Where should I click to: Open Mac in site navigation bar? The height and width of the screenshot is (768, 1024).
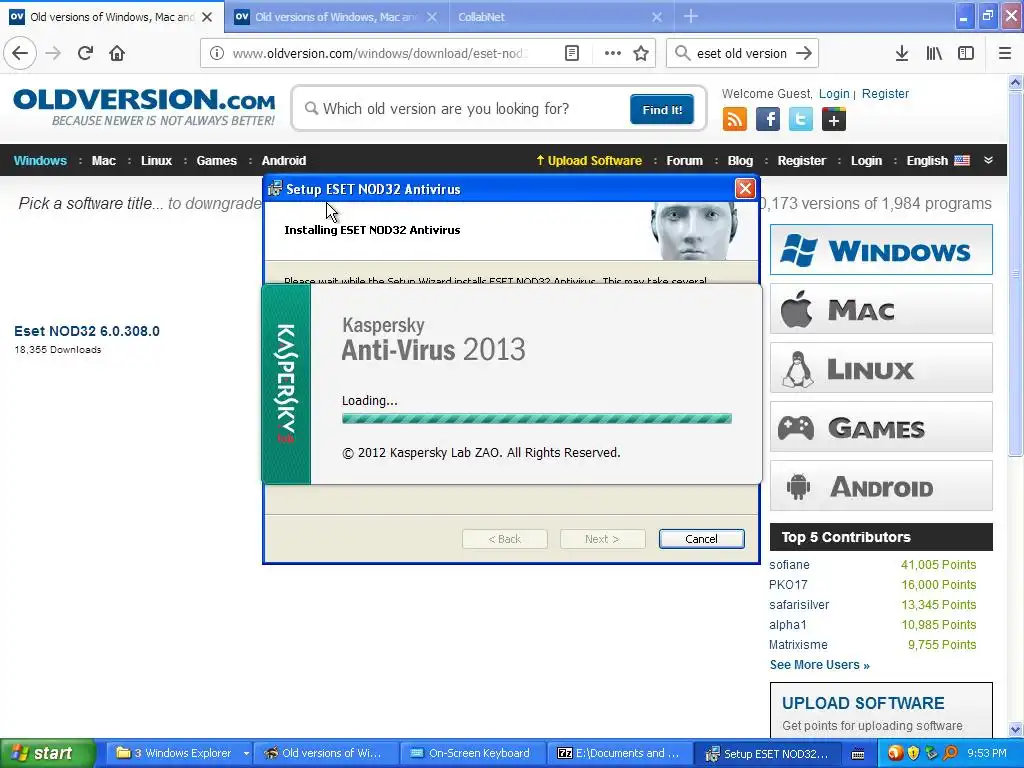103,160
